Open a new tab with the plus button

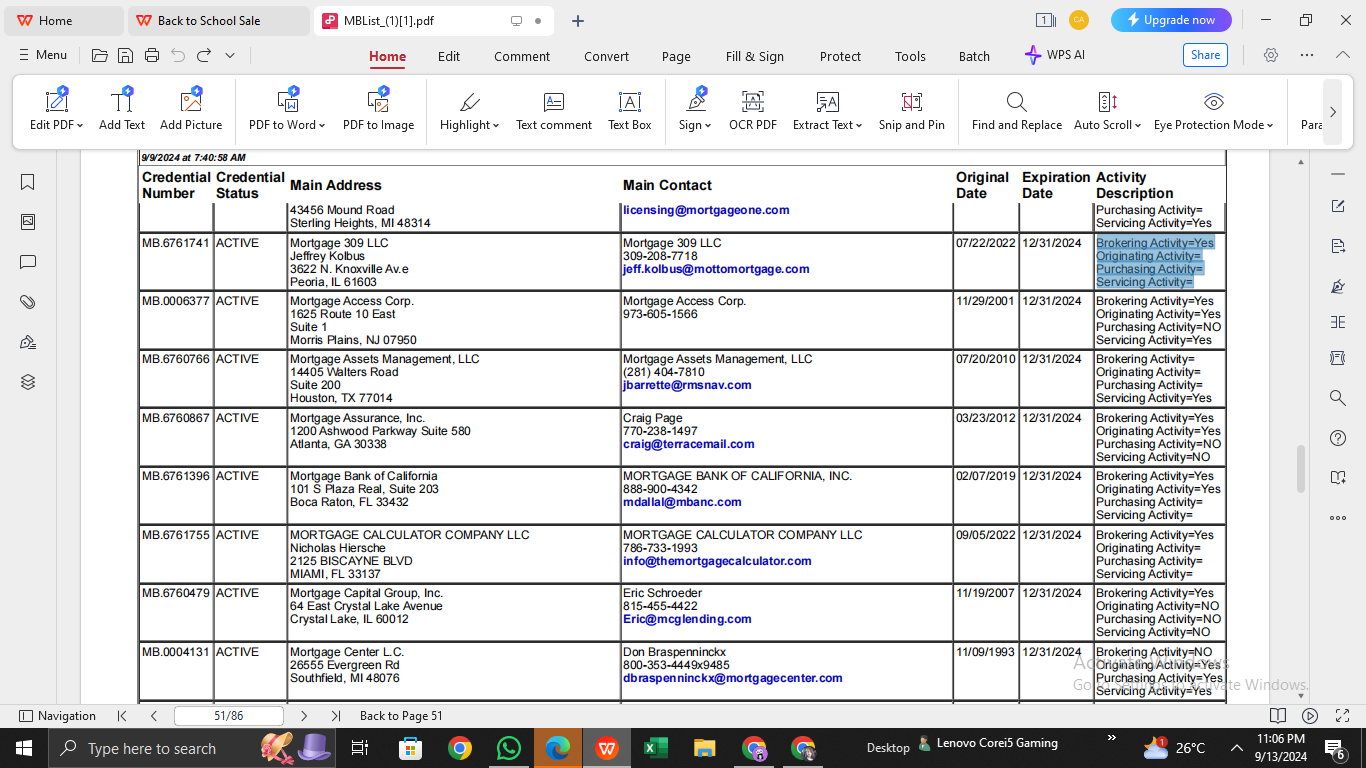point(578,21)
